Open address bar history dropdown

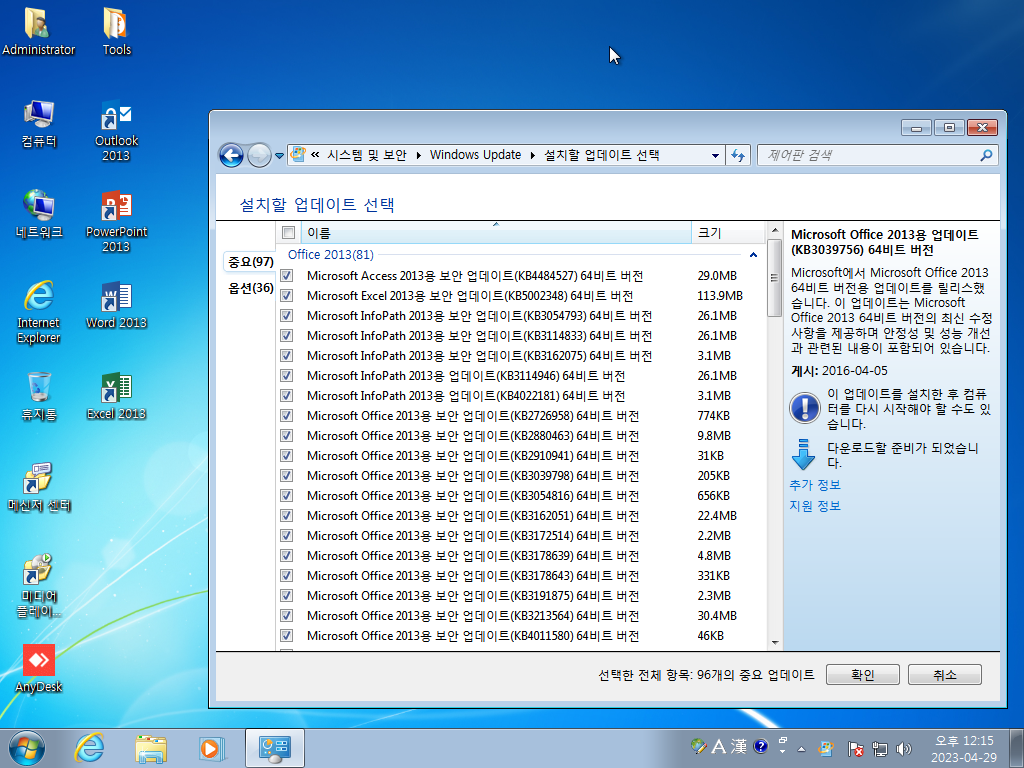click(715, 155)
